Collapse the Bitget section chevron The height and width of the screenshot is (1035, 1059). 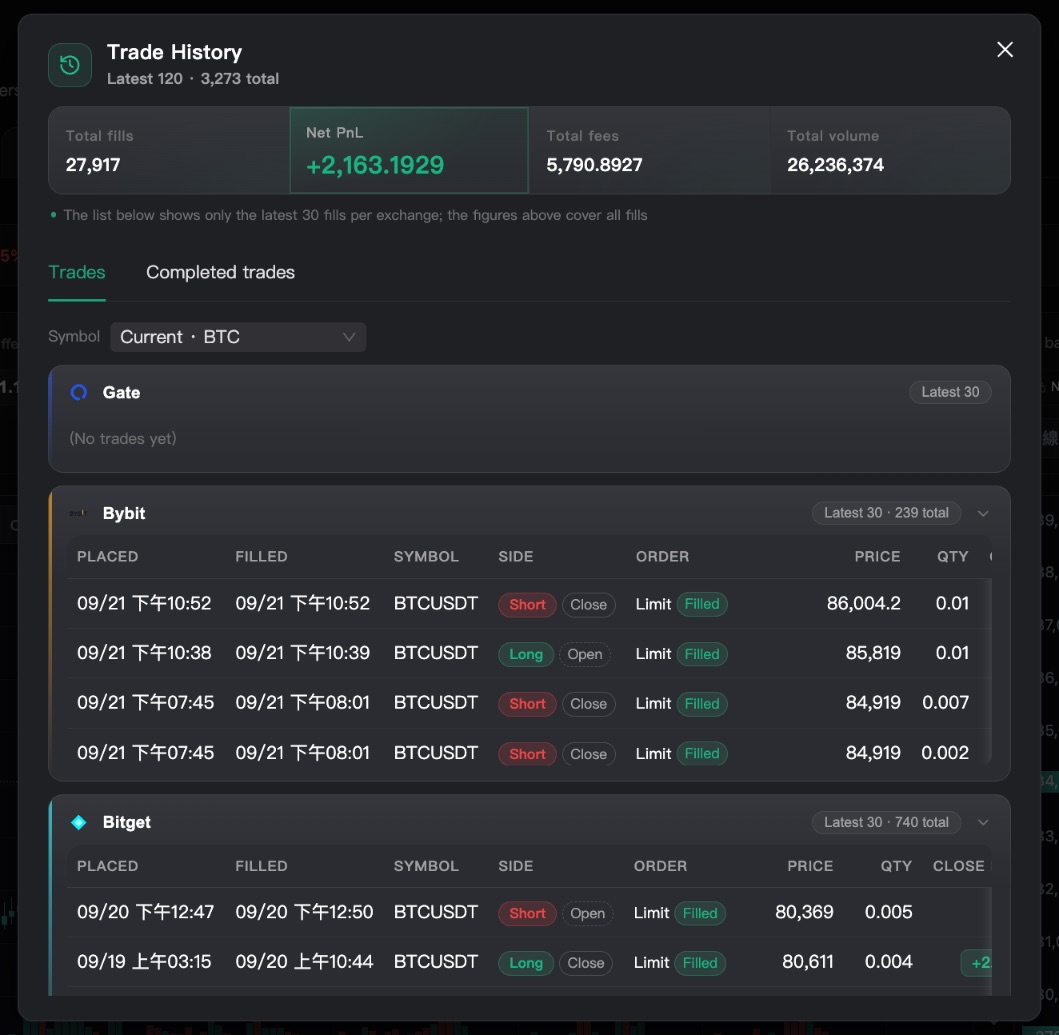point(983,822)
